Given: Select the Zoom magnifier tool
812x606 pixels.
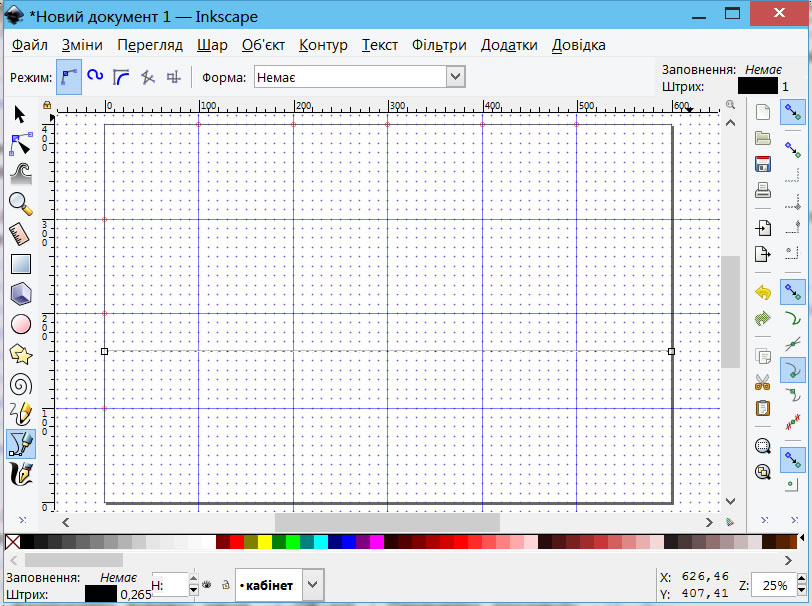Looking at the screenshot, I should [x=20, y=203].
